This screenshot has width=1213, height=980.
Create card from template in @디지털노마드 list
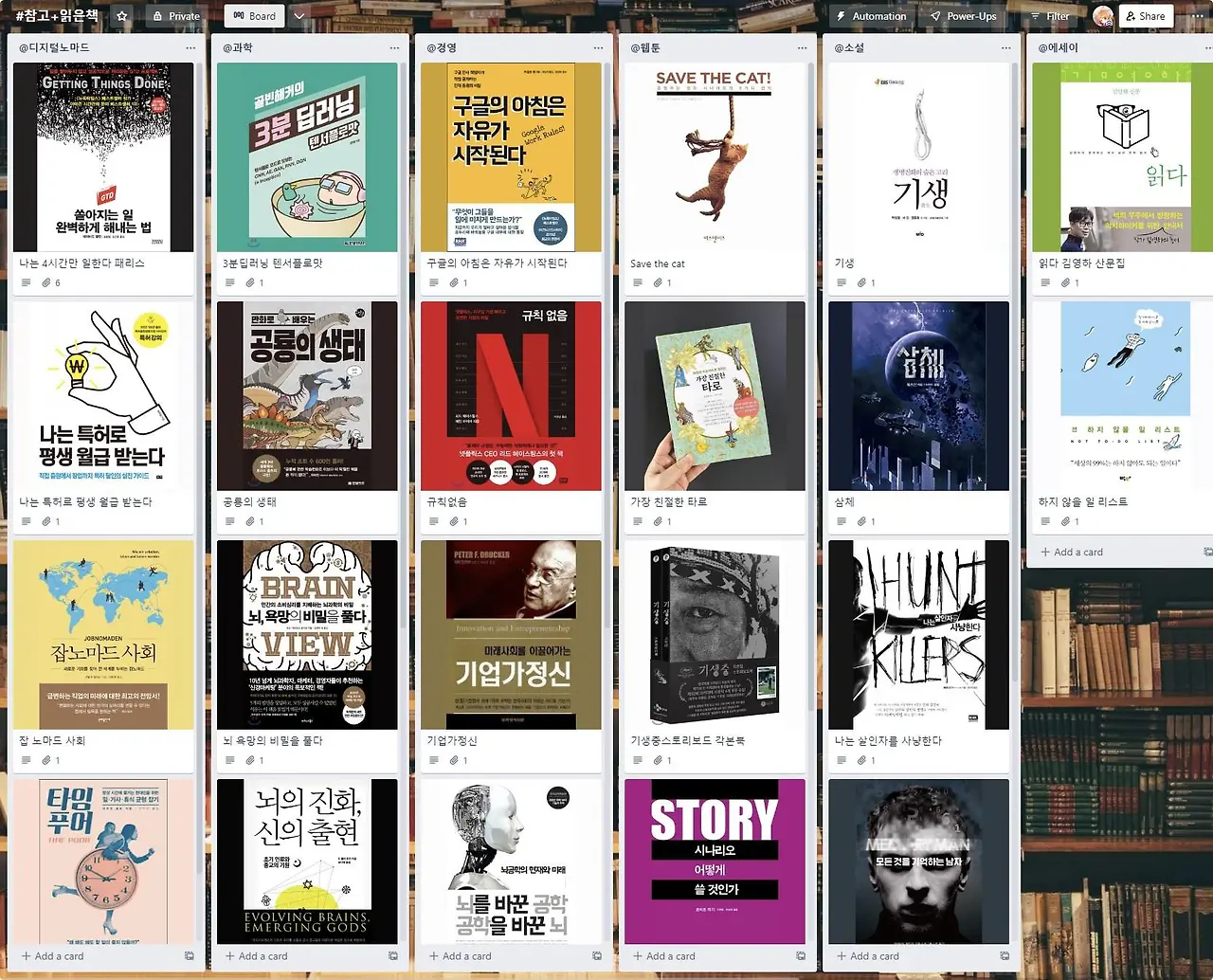pyautogui.click(x=189, y=956)
